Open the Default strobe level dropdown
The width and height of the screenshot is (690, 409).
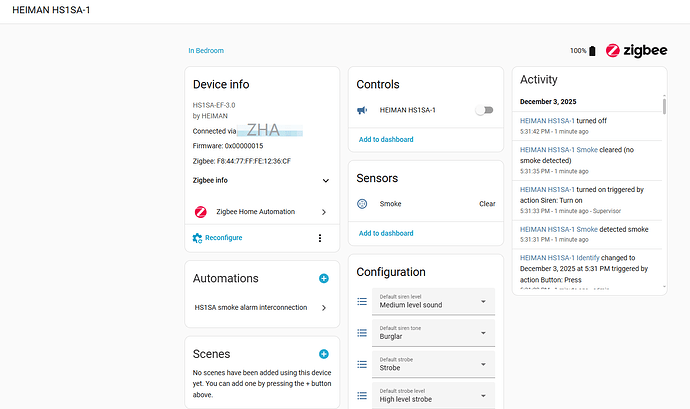(436, 396)
